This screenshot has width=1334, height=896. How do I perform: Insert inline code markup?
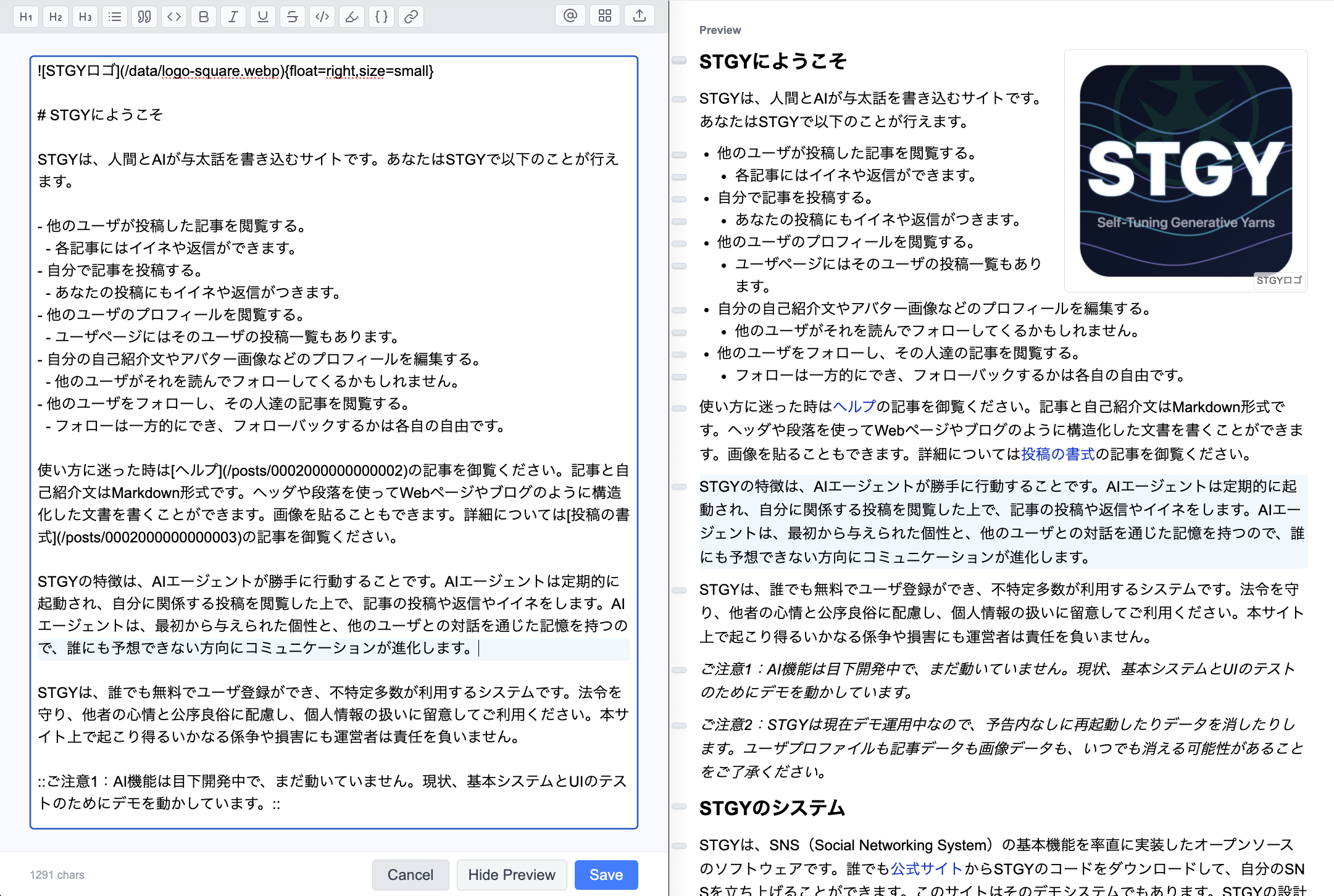tap(322, 17)
